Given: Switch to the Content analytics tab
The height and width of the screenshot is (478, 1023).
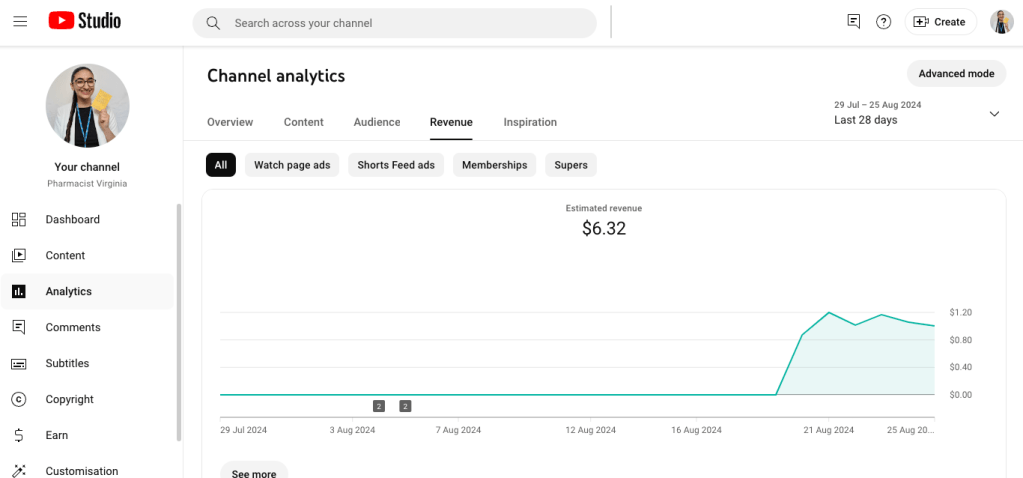Looking at the screenshot, I should 303,122.
